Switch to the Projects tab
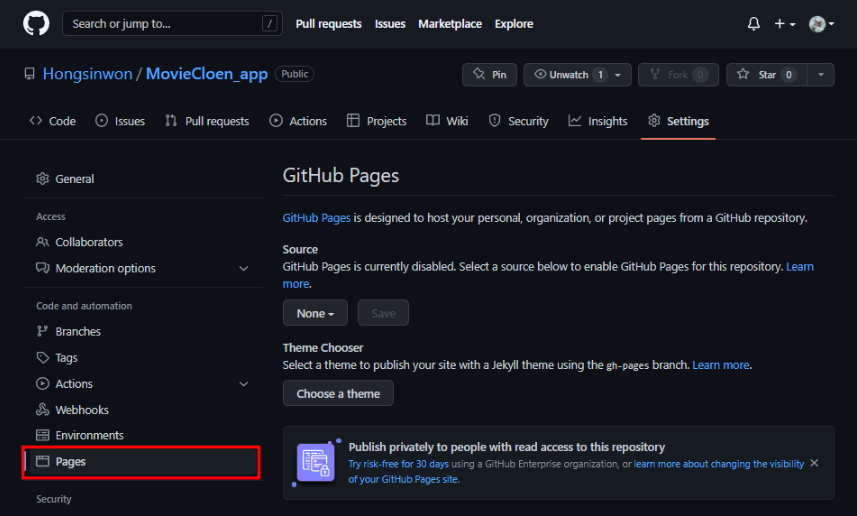Viewport: 857px width, 516px height. pos(377,121)
